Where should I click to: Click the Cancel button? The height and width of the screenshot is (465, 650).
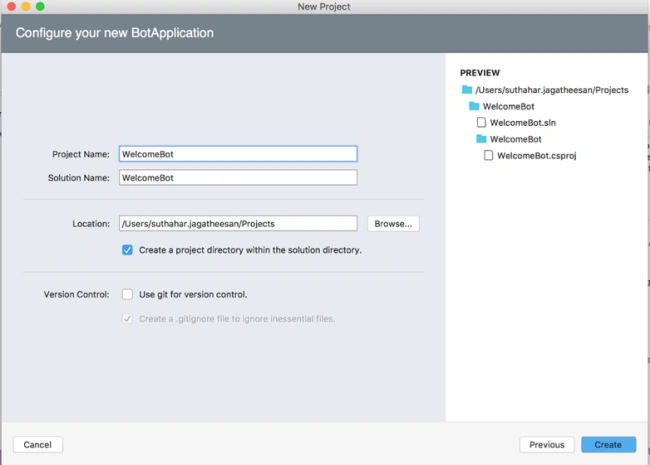click(x=38, y=445)
